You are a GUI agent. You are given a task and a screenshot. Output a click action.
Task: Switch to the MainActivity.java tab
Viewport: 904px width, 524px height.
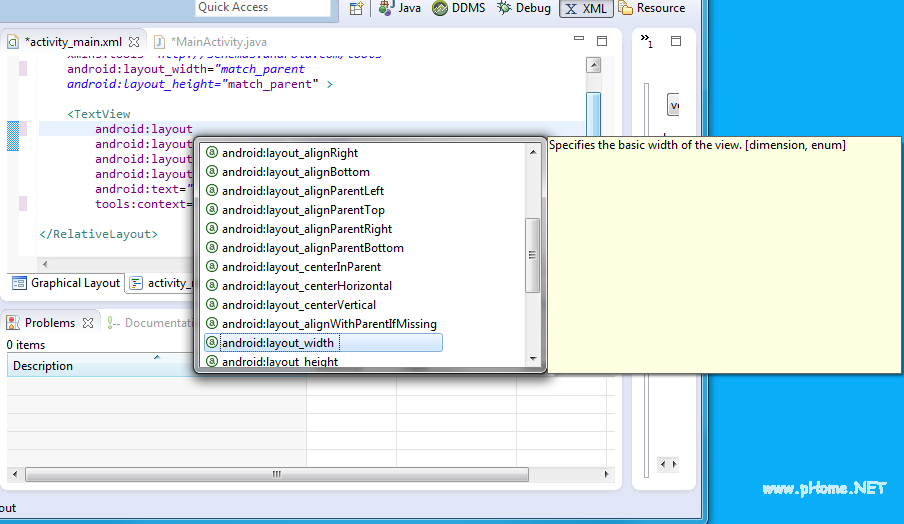(x=211, y=42)
